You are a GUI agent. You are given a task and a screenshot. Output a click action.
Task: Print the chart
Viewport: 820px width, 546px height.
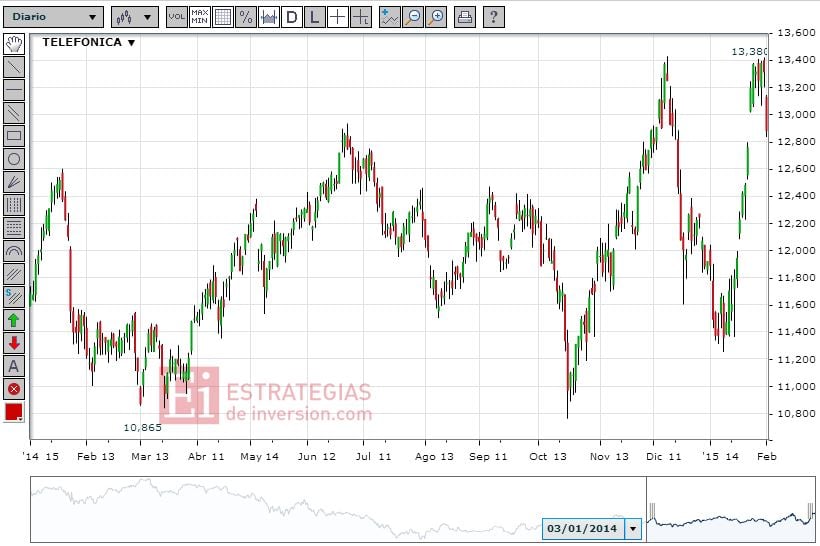(465, 17)
